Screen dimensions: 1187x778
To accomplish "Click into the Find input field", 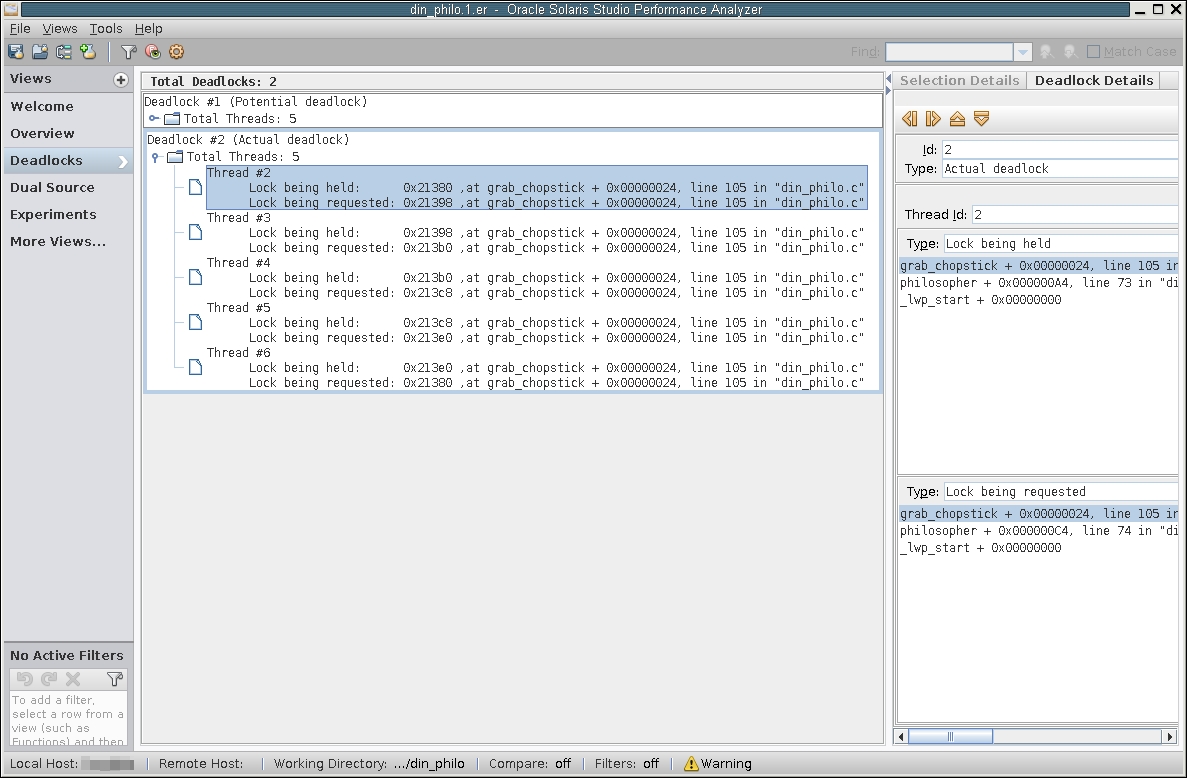I will click(949, 51).
